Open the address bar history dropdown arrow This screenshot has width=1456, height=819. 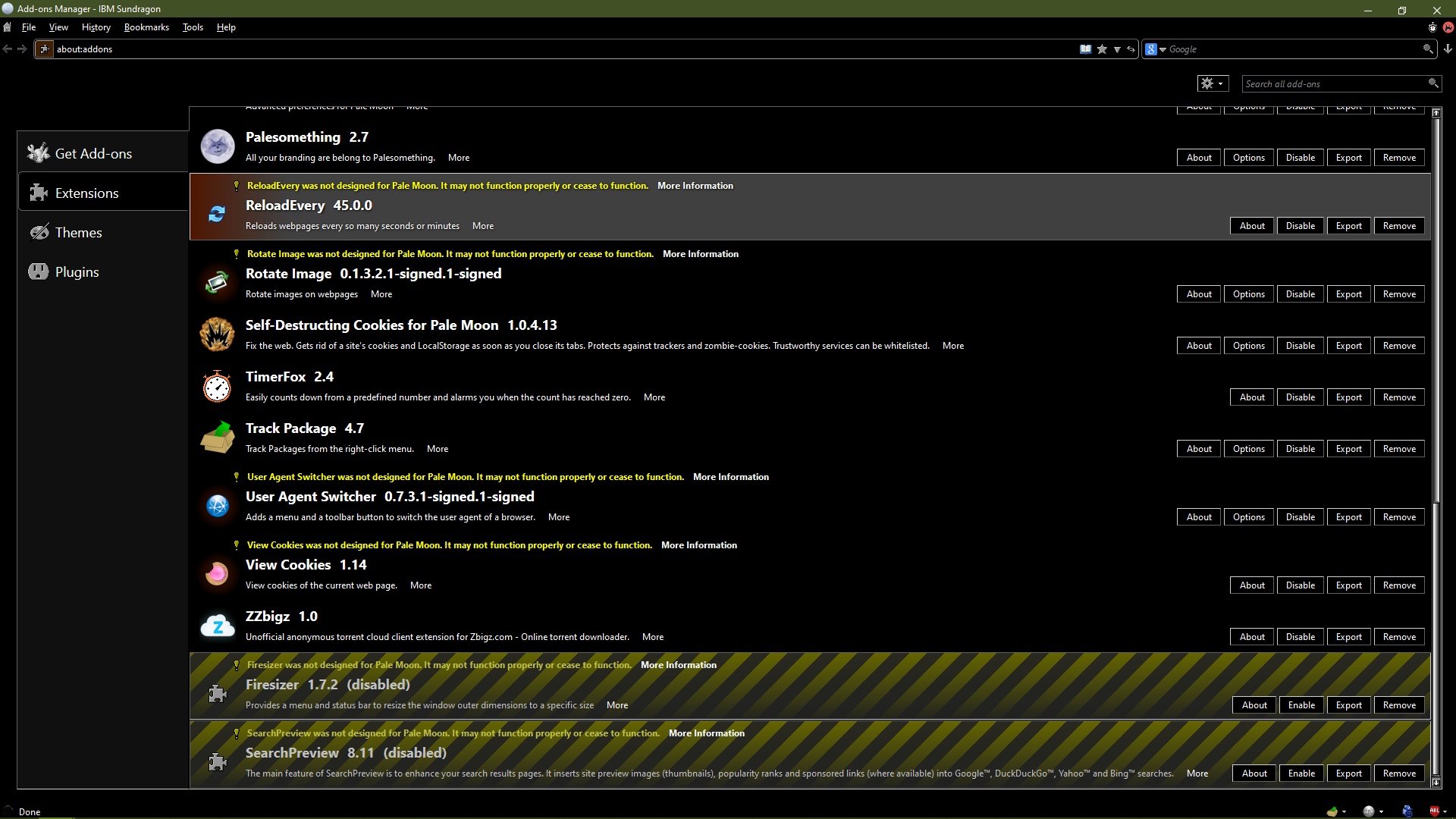(x=1117, y=49)
